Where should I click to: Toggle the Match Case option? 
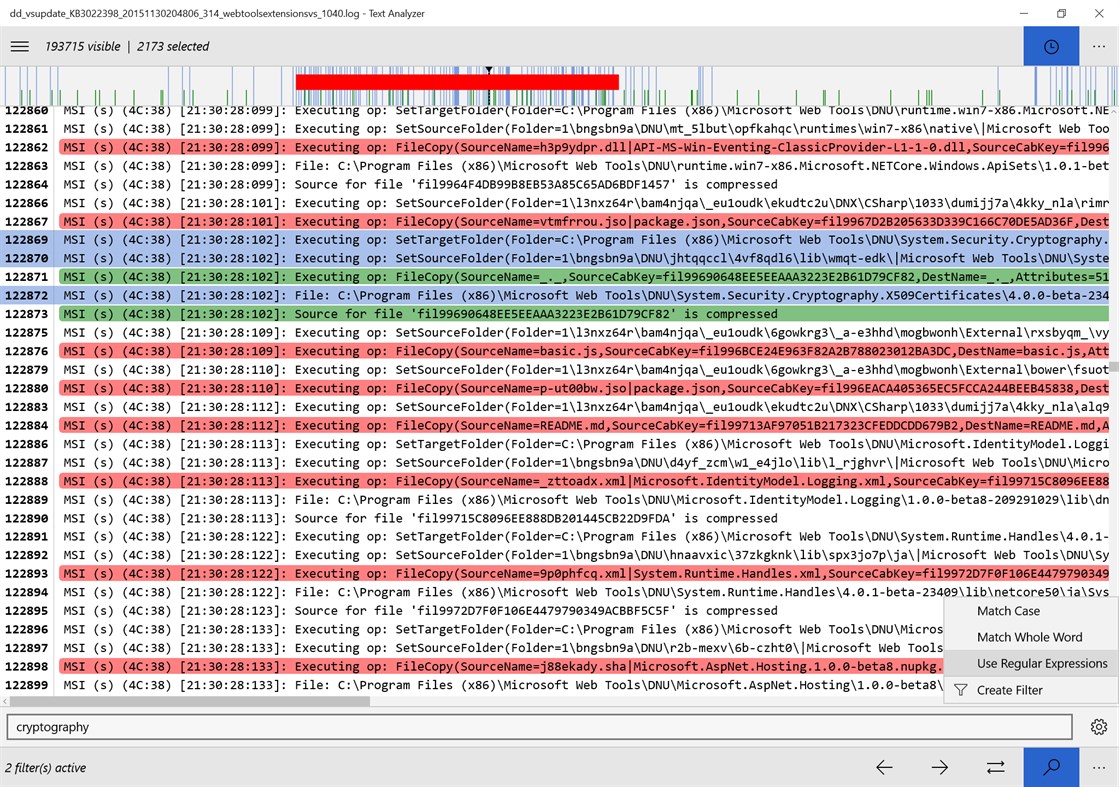[x=1031, y=611]
